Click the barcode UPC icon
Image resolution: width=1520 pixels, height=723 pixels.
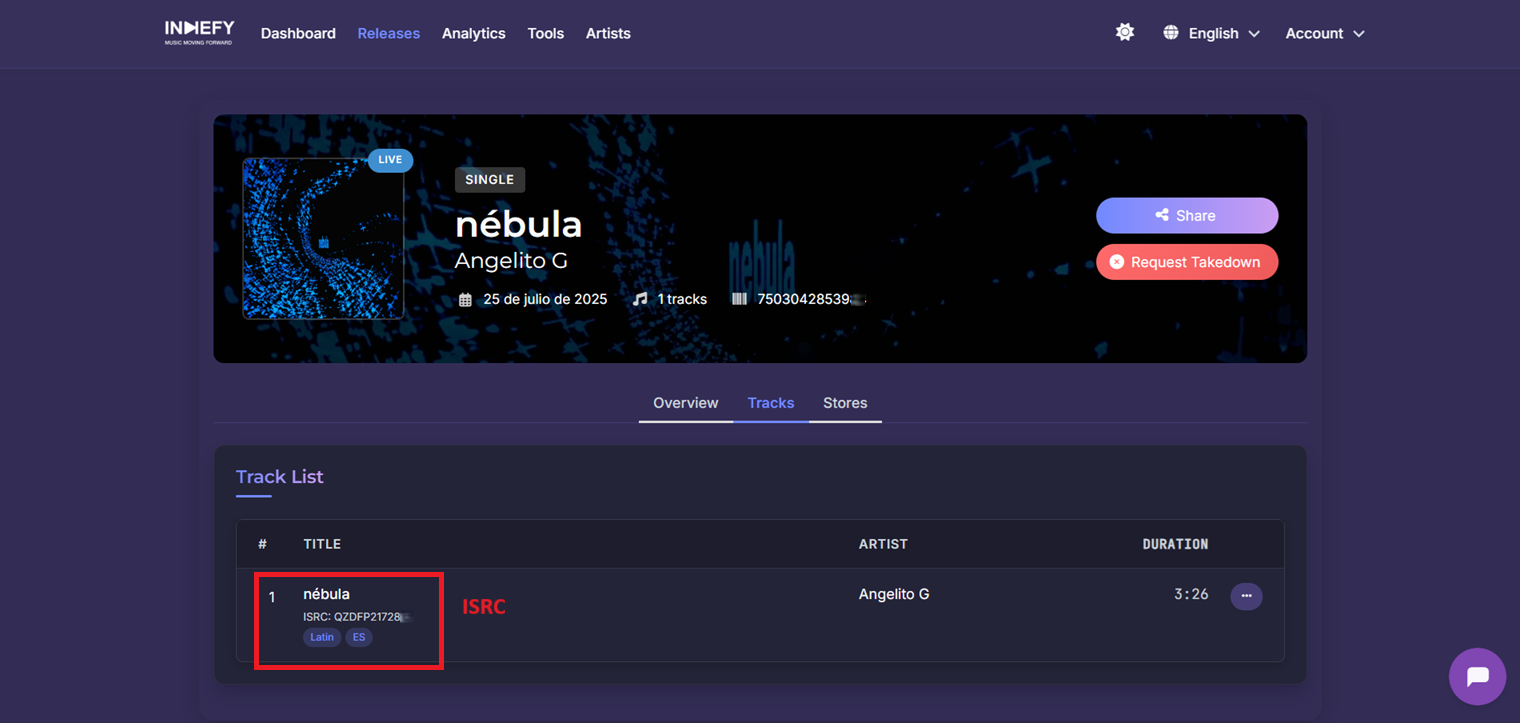(739, 299)
